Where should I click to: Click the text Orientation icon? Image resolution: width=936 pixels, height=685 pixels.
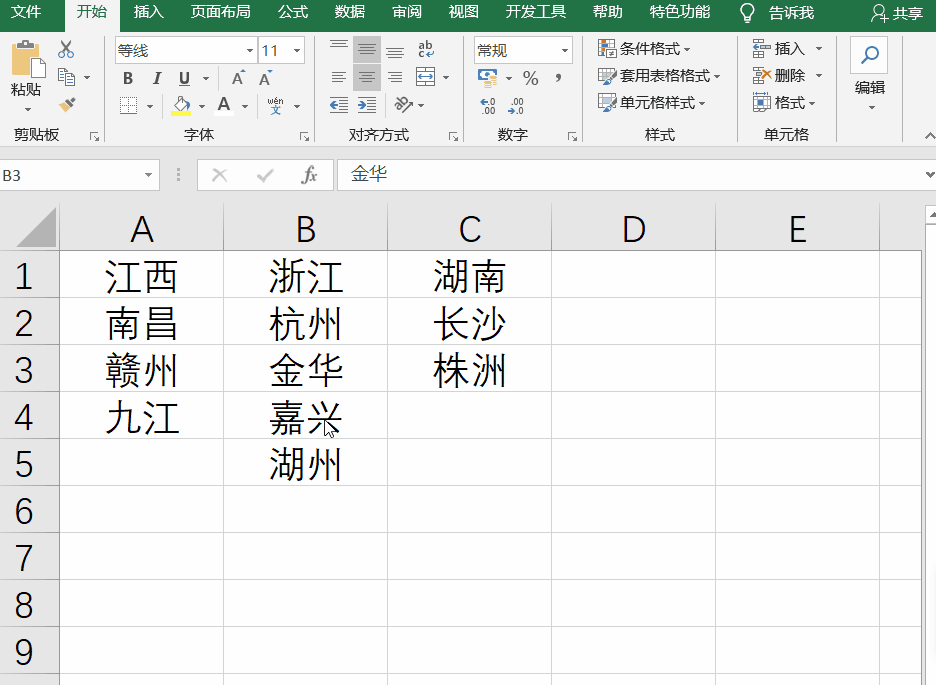coord(404,106)
